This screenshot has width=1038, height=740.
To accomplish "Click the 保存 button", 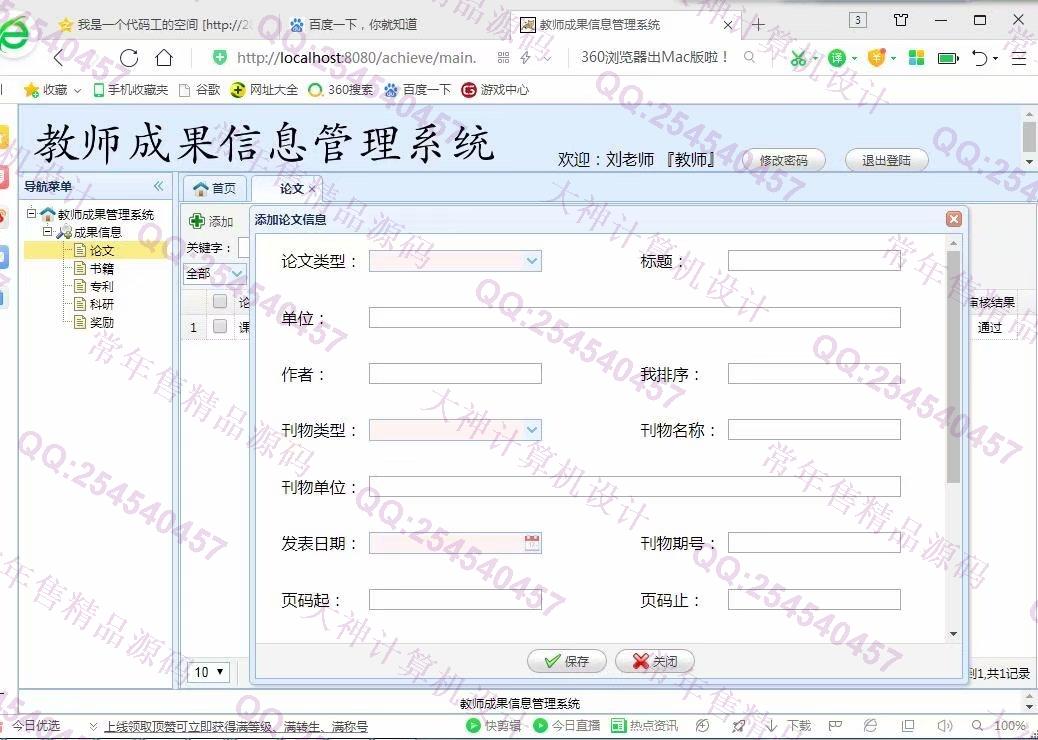I will pos(566,661).
